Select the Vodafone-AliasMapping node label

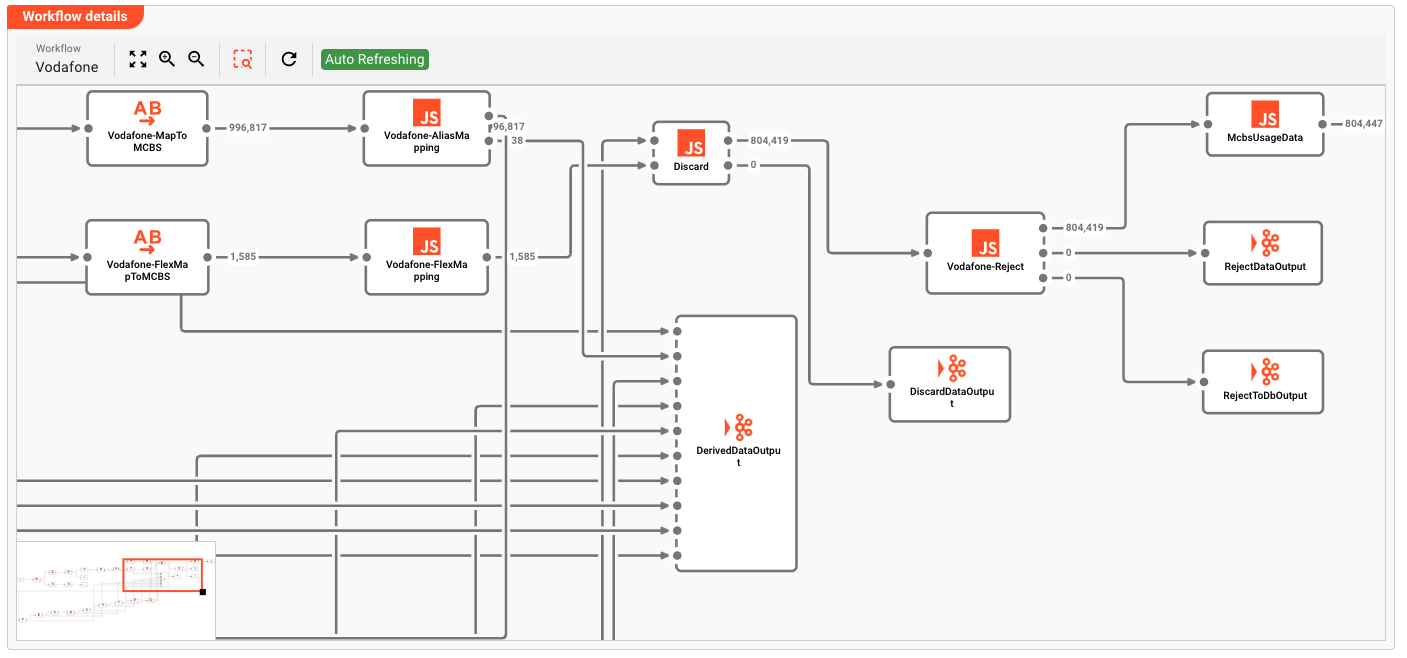coord(427,140)
